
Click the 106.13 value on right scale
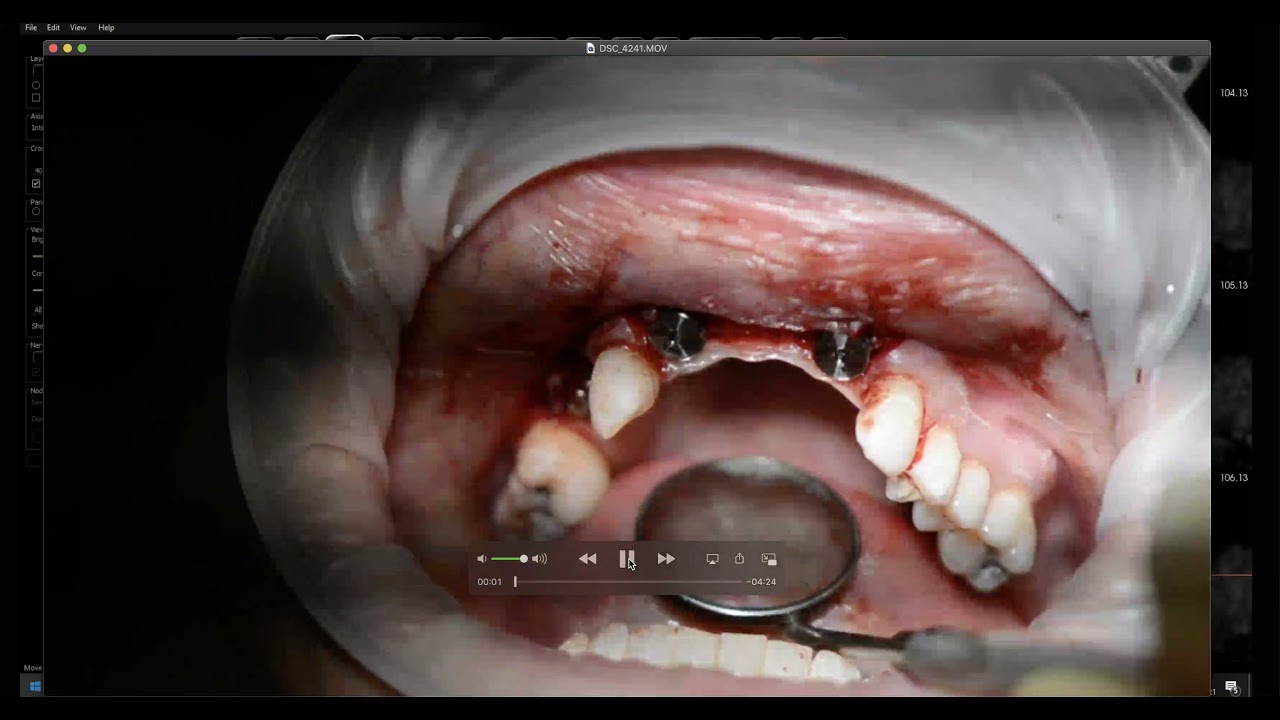point(1234,478)
